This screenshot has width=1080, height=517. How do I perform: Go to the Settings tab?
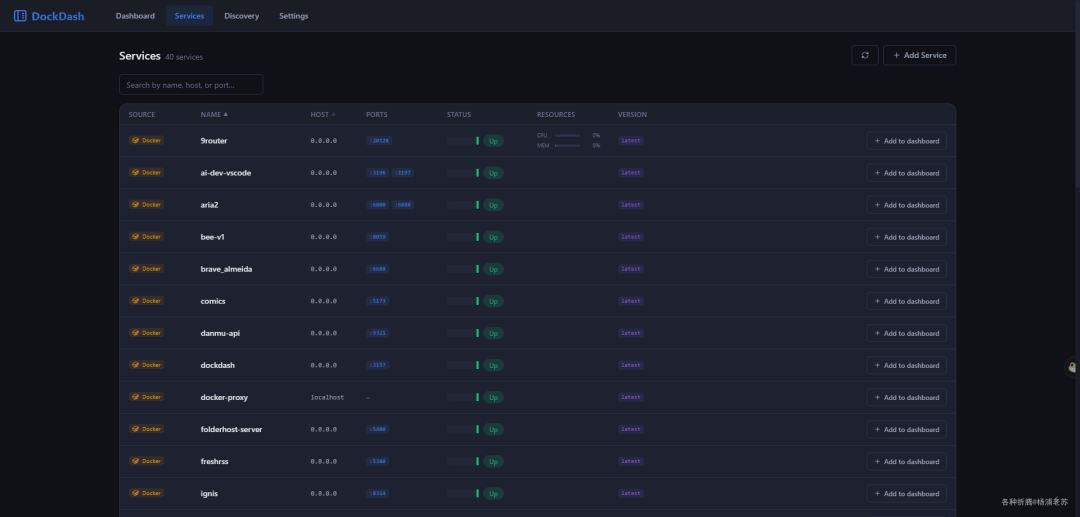click(294, 16)
